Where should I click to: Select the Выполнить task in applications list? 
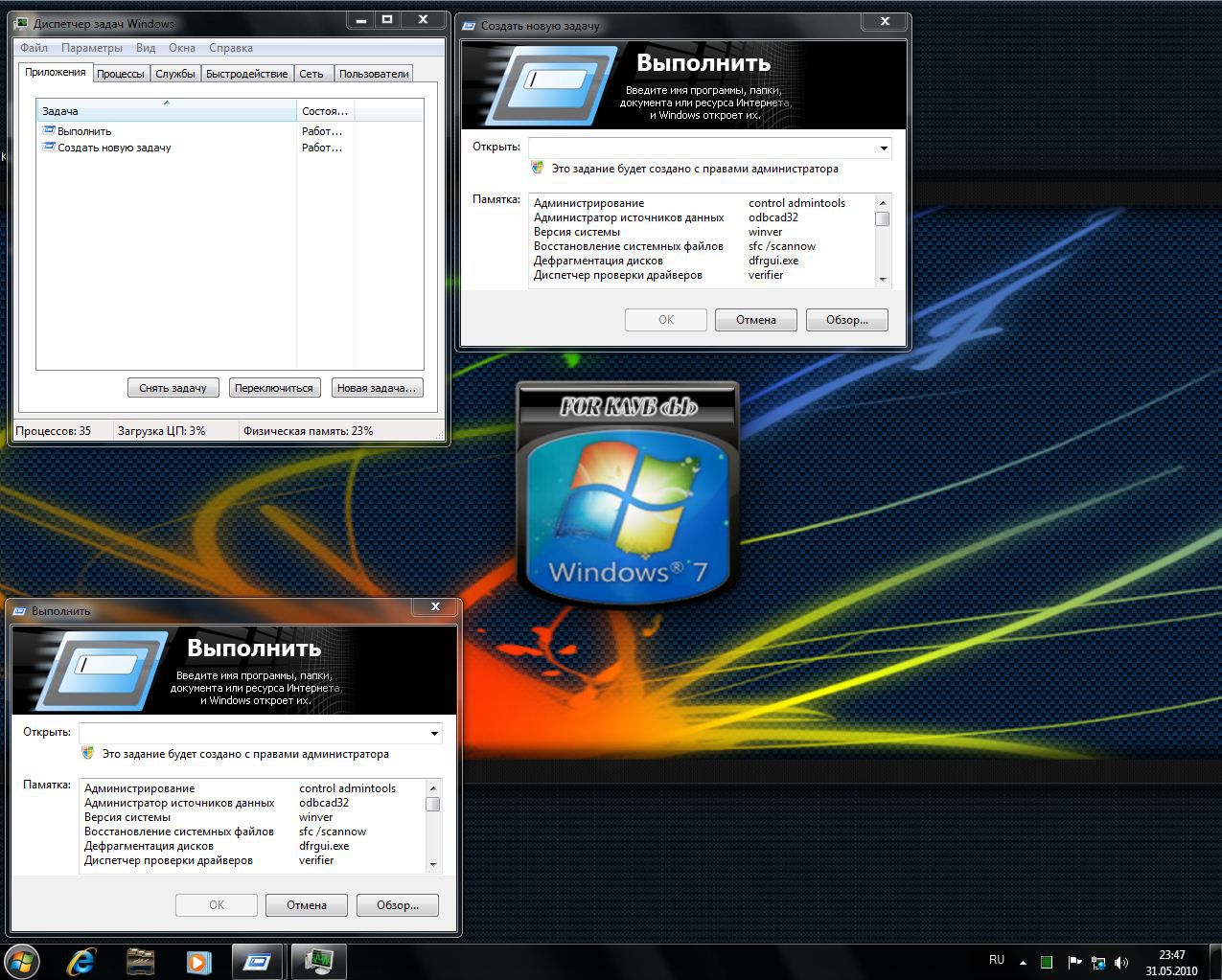(84, 131)
